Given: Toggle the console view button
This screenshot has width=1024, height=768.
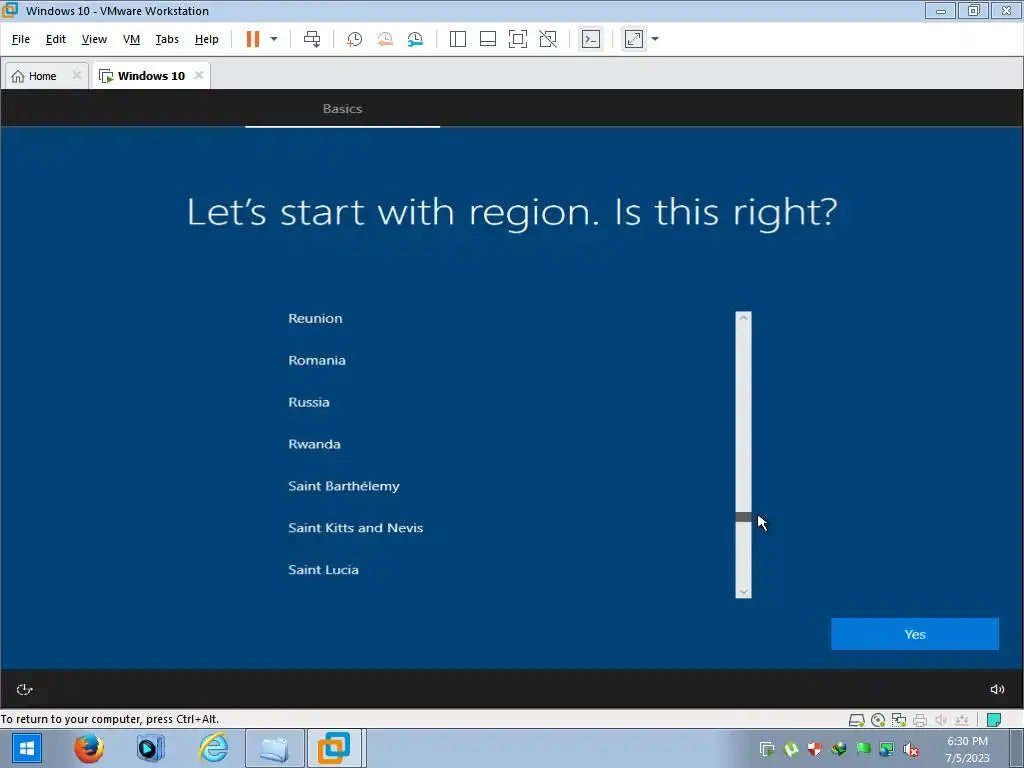Looking at the screenshot, I should tap(591, 39).
